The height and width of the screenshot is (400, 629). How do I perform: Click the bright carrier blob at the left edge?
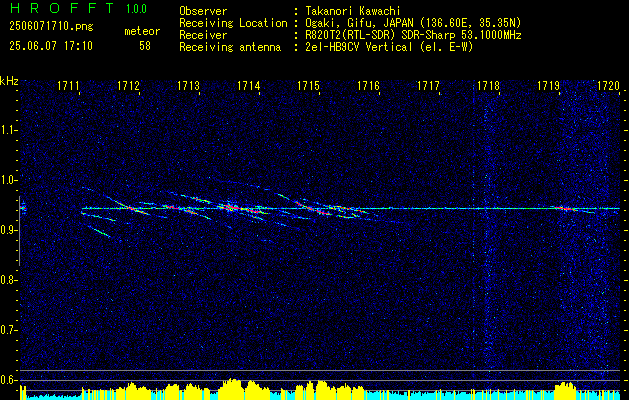click(23, 208)
